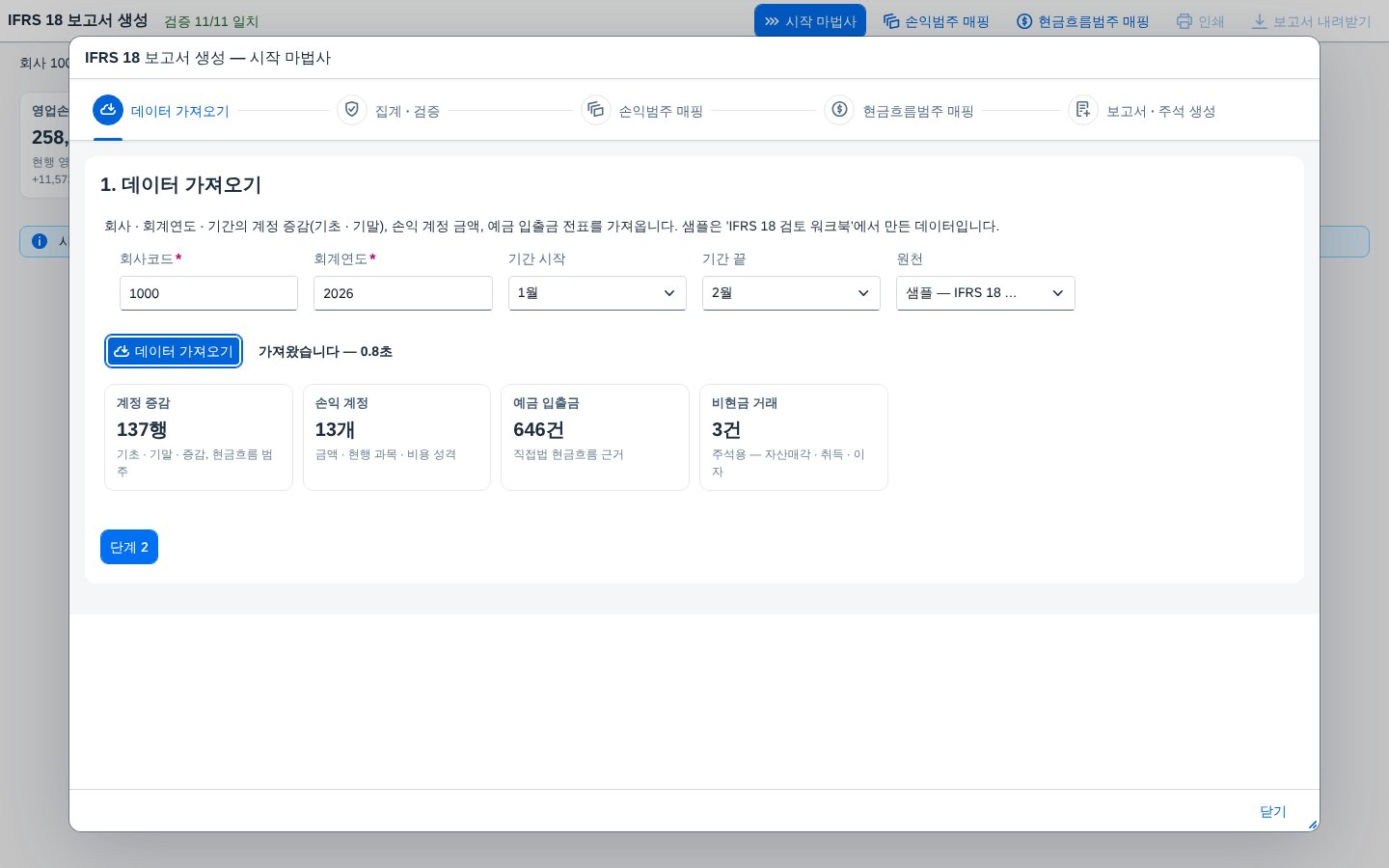Click the 계정 증감 137행 card
The height and width of the screenshot is (868, 1389).
click(199, 437)
